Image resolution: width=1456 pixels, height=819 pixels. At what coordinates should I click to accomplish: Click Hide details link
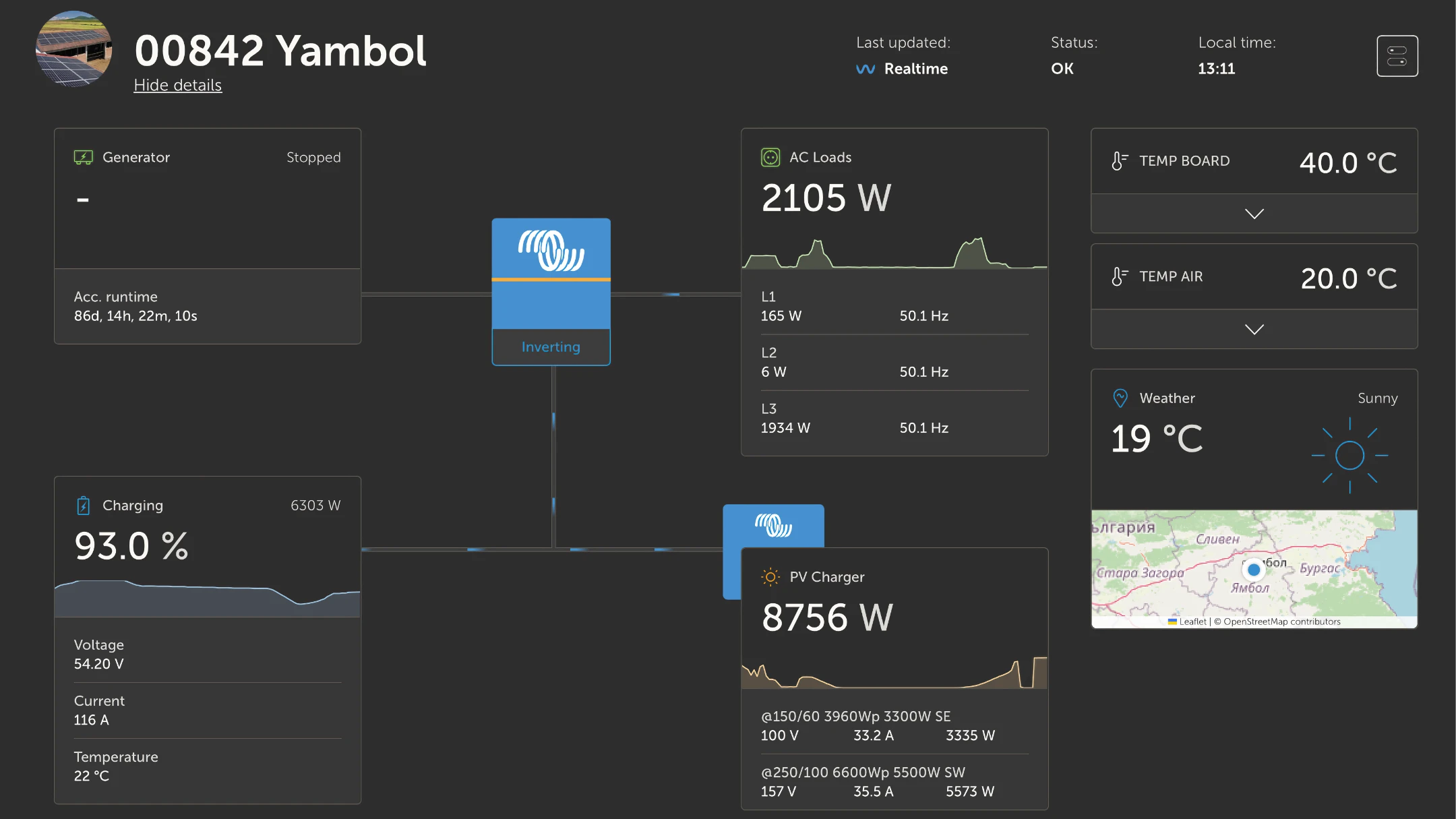tap(177, 86)
